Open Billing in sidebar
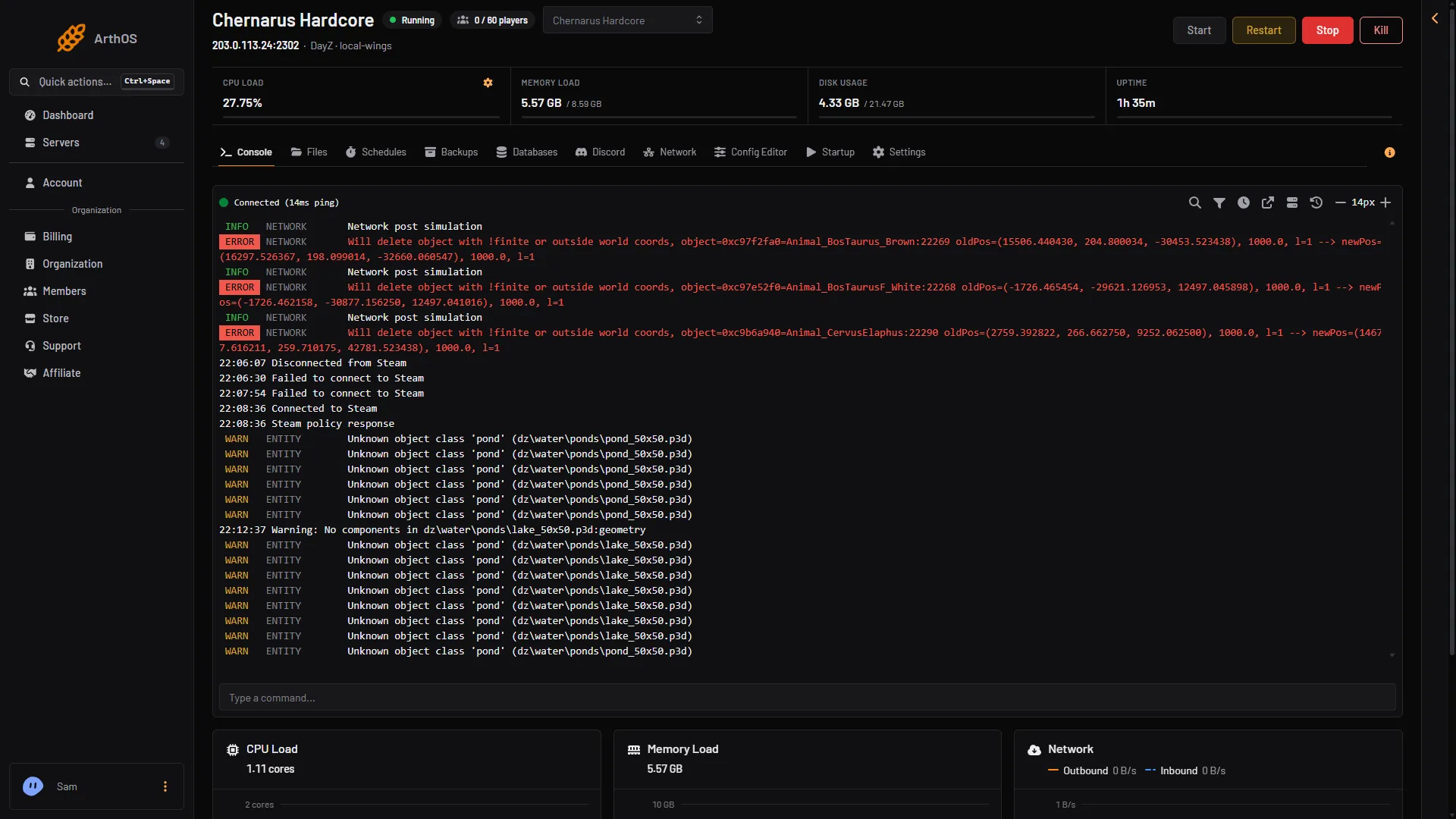The height and width of the screenshot is (819, 1456). [x=96, y=237]
